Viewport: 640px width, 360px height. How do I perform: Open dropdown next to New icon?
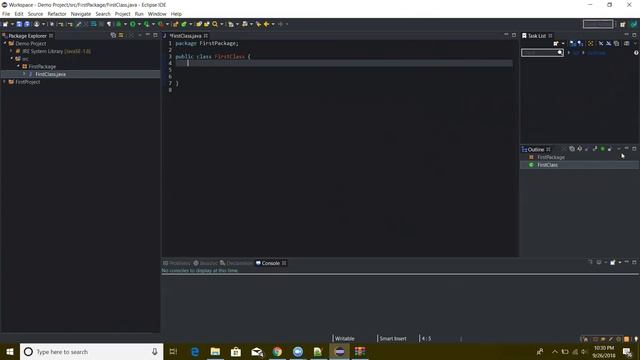point(12,24)
